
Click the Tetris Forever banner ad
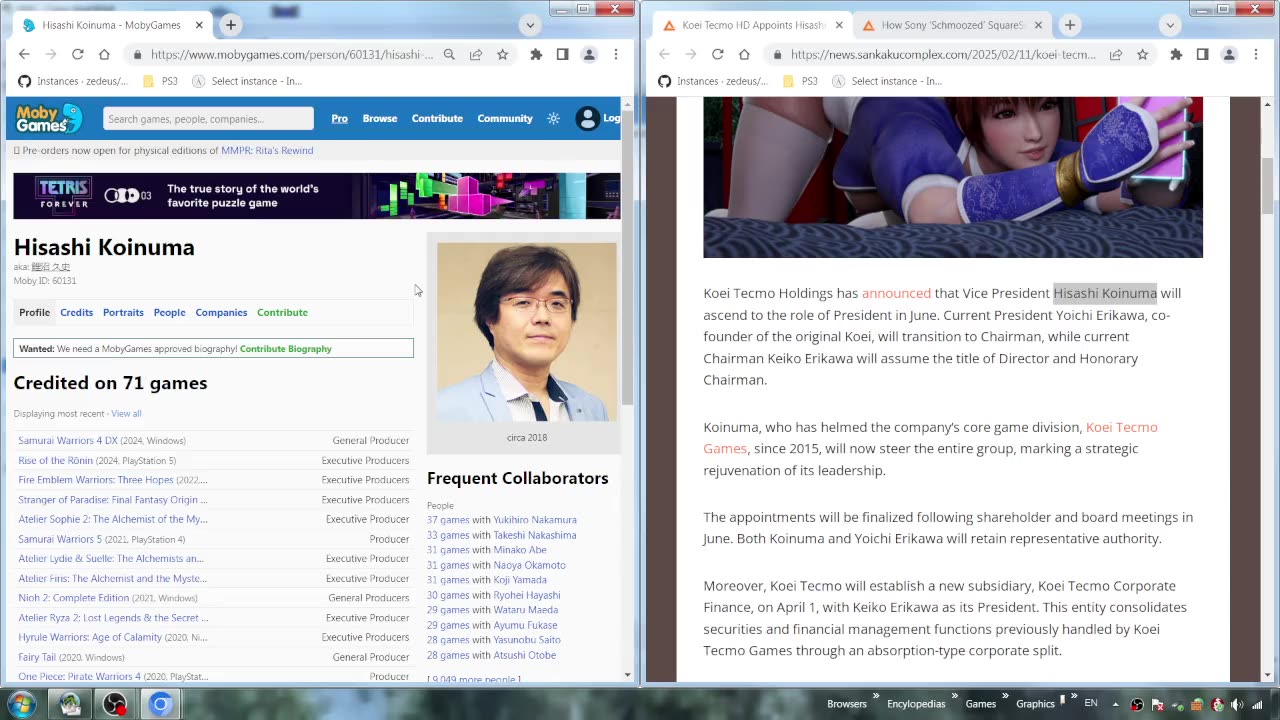317,196
